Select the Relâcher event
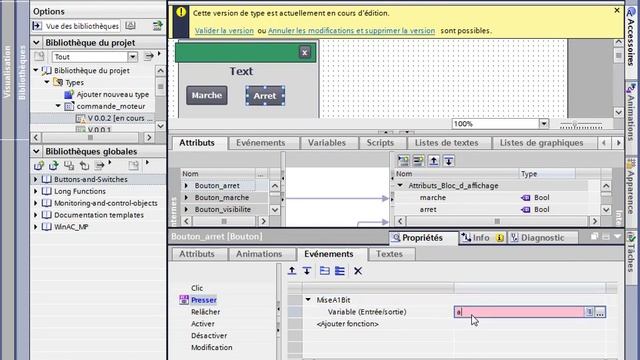640x360 pixels. click(x=205, y=312)
